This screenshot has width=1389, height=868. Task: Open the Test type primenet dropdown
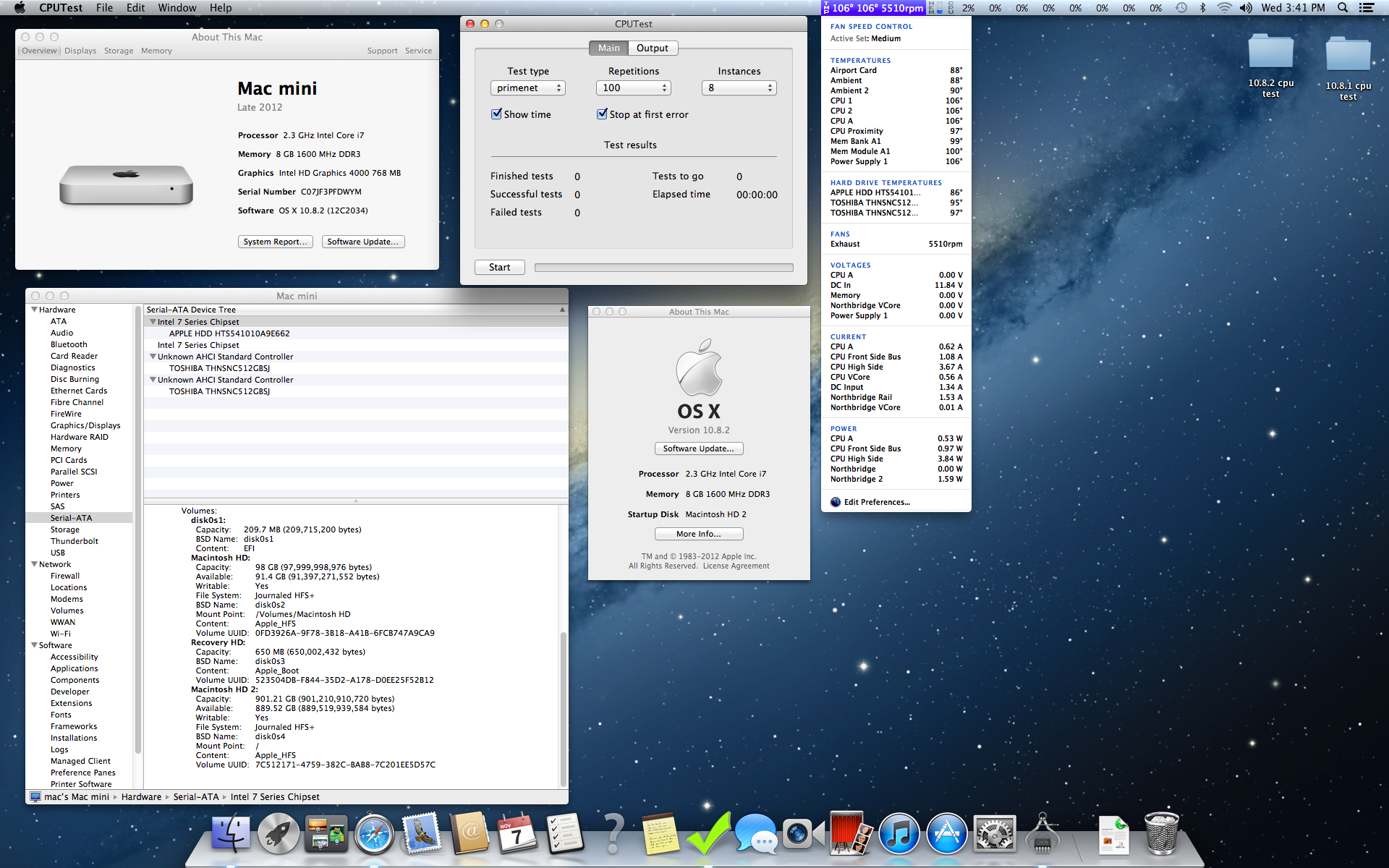527,88
